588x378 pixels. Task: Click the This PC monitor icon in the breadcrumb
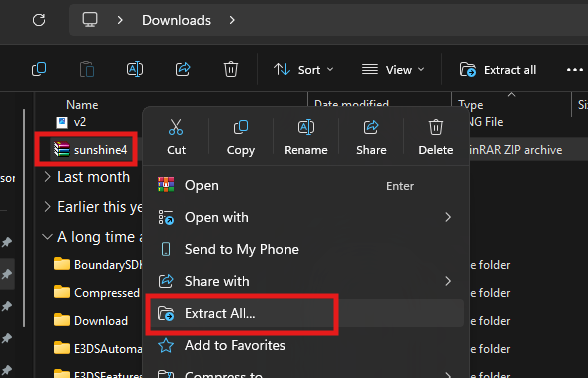[90, 20]
